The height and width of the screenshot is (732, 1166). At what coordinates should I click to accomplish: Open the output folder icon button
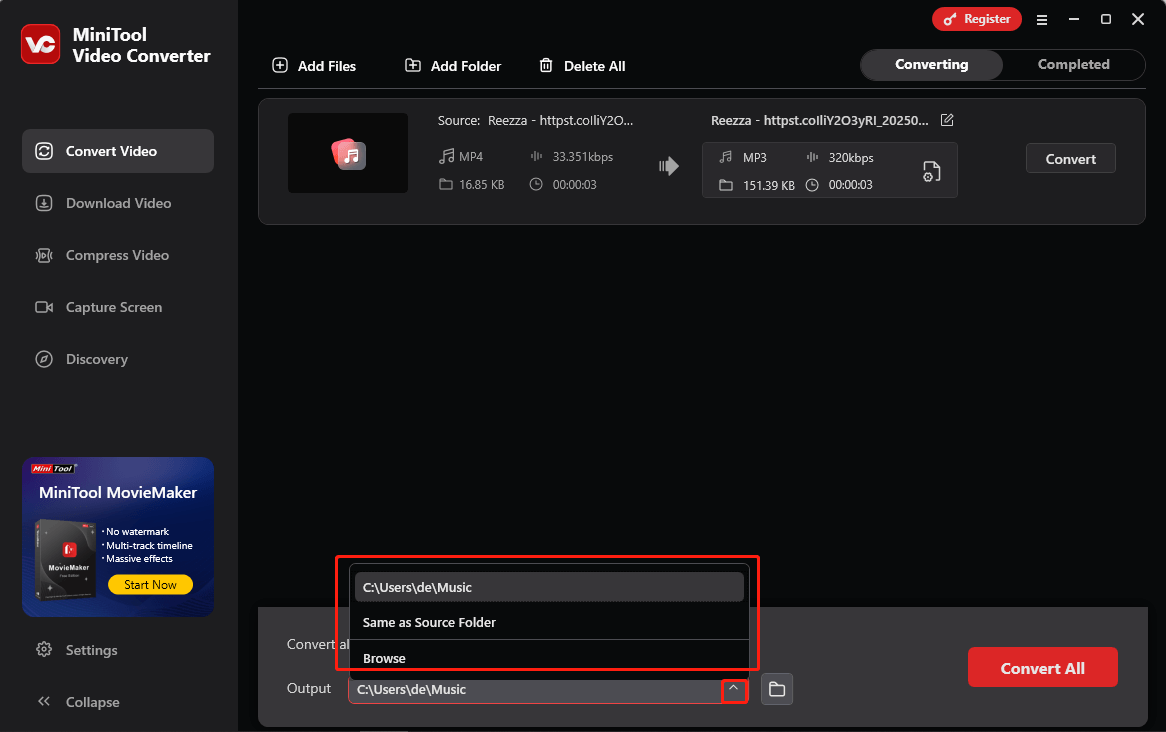[x=776, y=689]
